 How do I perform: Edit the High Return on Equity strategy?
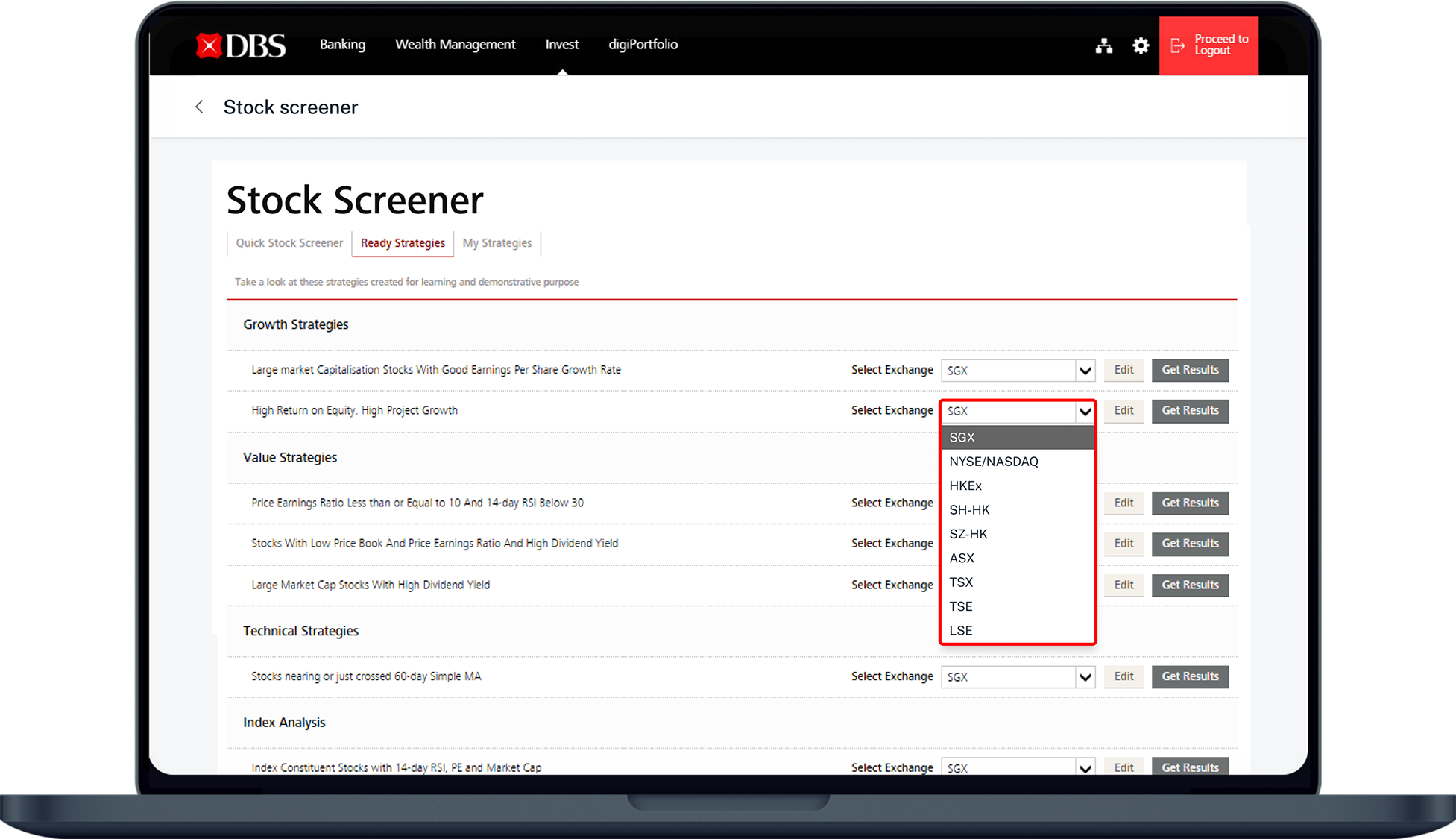click(1123, 411)
